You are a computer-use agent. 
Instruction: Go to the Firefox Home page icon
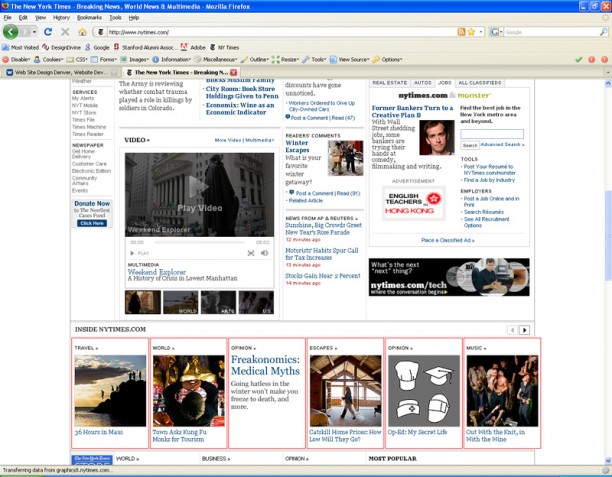(x=83, y=32)
